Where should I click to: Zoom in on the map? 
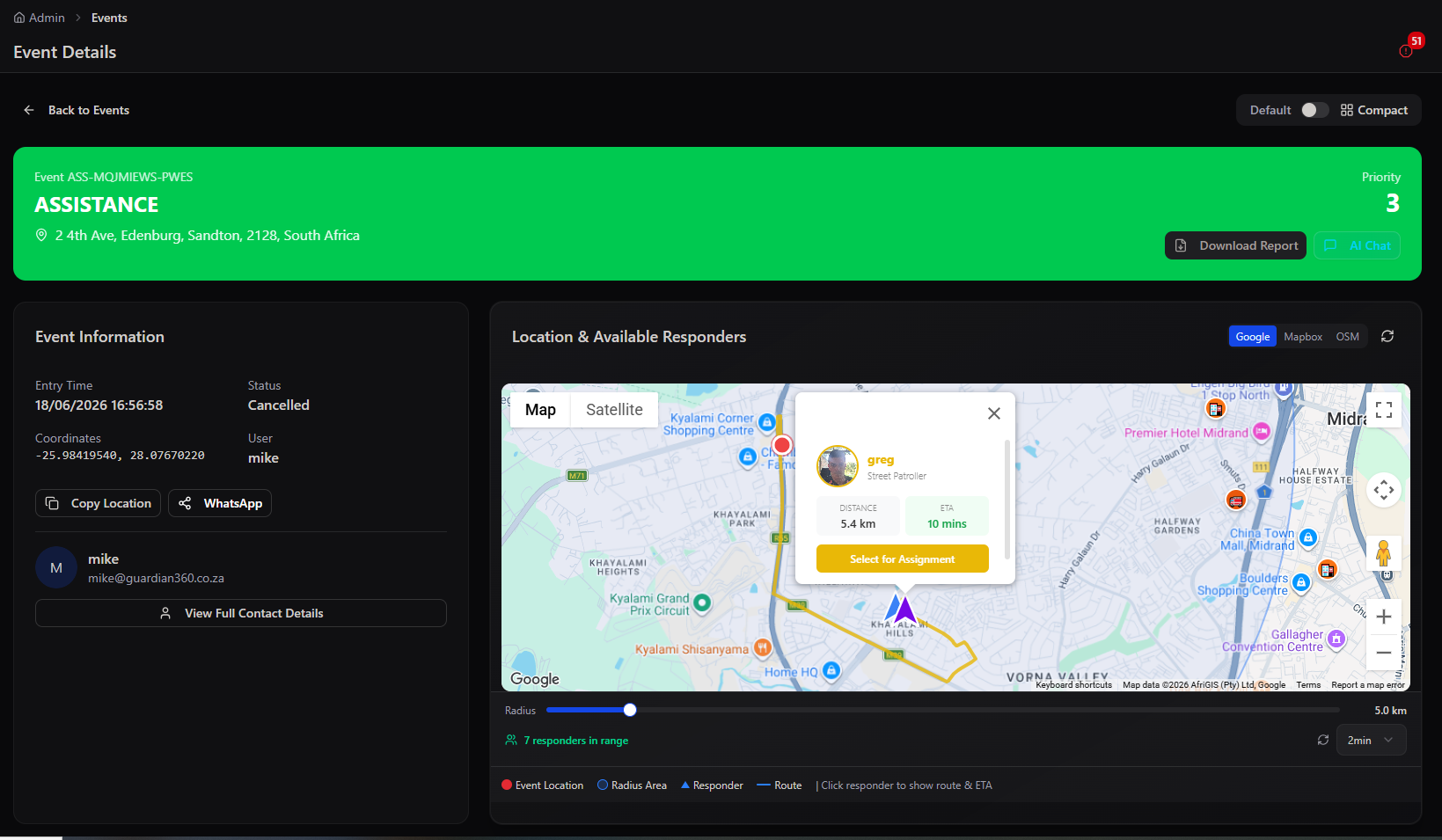(1384, 617)
